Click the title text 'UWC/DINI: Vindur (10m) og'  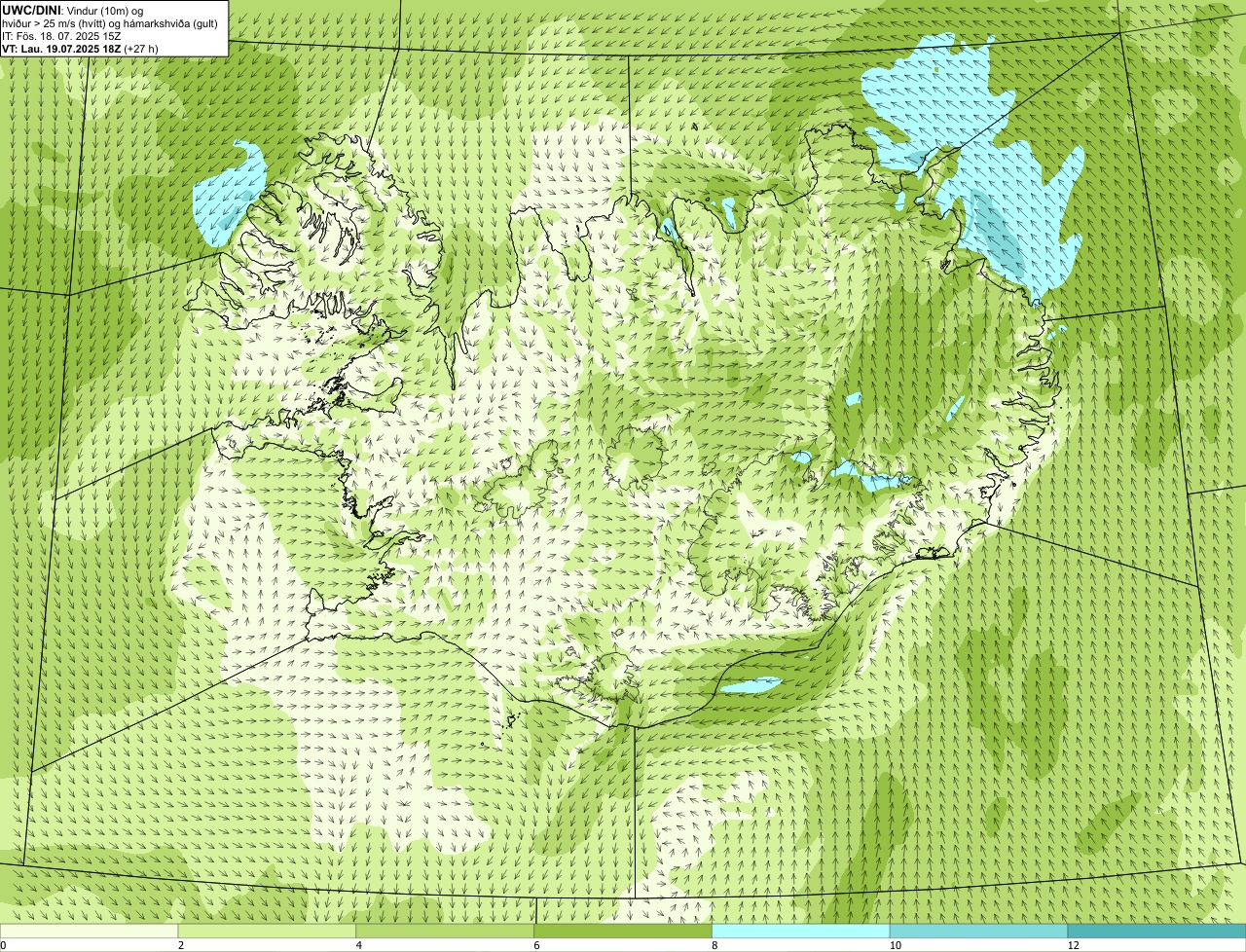(x=72, y=10)
